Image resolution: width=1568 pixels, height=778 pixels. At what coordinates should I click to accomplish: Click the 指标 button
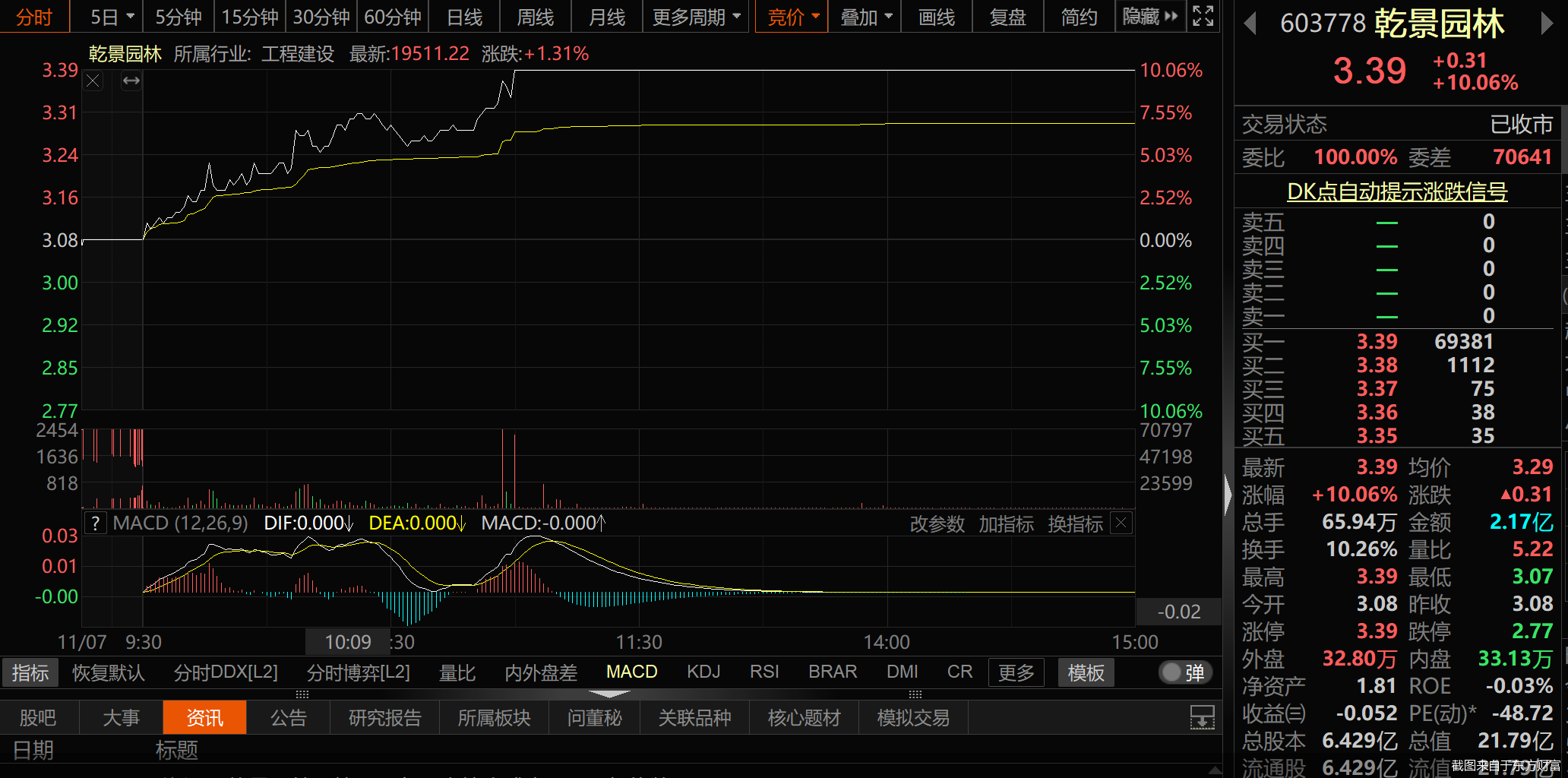click(30, 672)
